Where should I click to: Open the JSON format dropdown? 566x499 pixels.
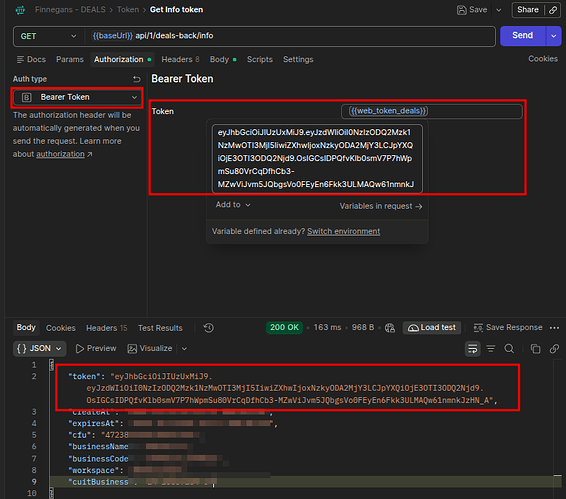point(39,348)
